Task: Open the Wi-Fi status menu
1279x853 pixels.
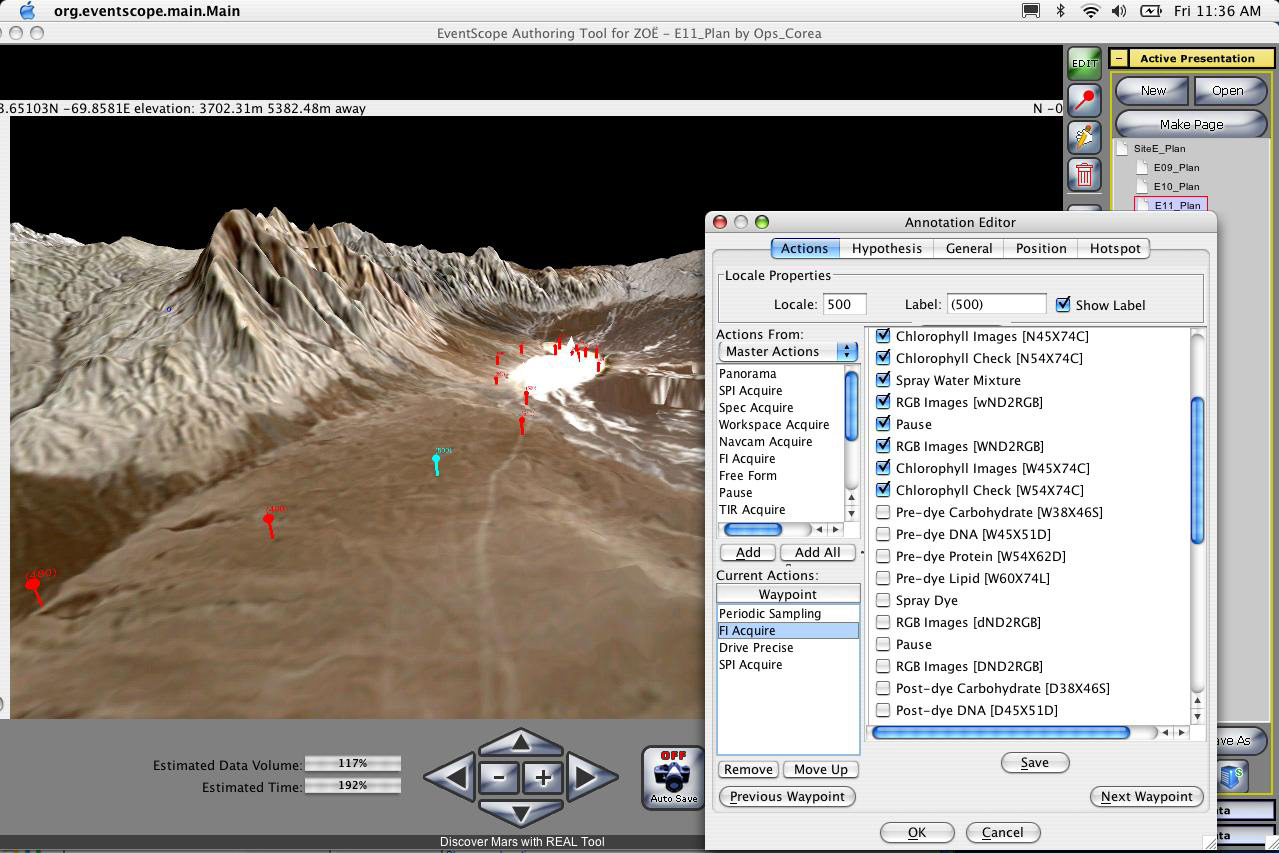Action: 1090,11
